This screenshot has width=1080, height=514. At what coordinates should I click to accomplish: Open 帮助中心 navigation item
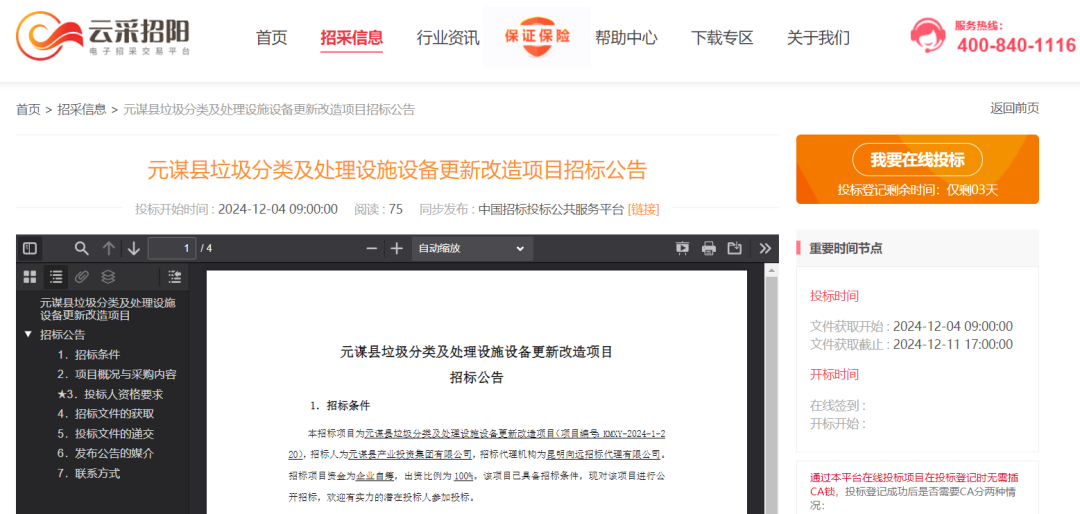click(x=626, y=37)
